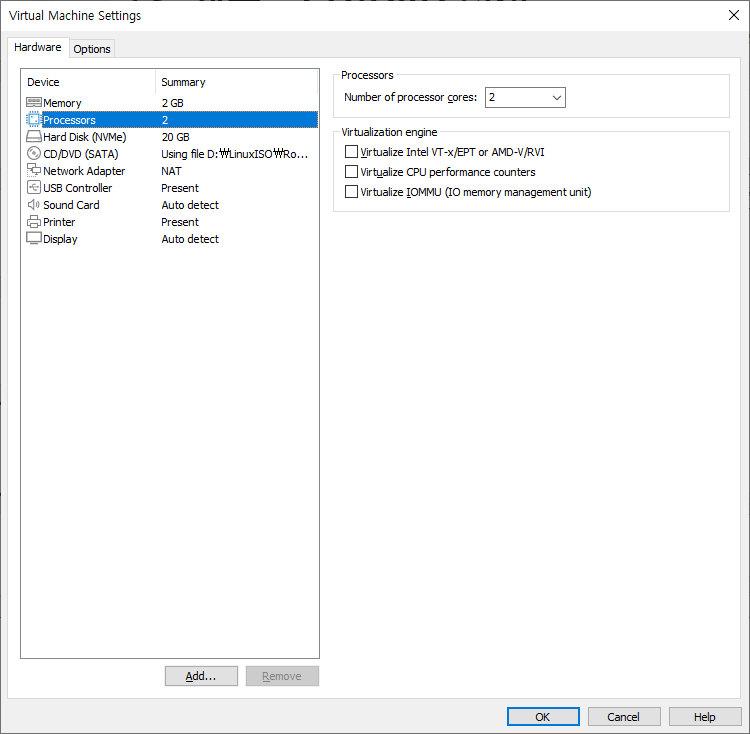This screenshot has width=750, height=734.
Task: Select the Printer device name
Action: pyautogui.click(x=59, y=222)
